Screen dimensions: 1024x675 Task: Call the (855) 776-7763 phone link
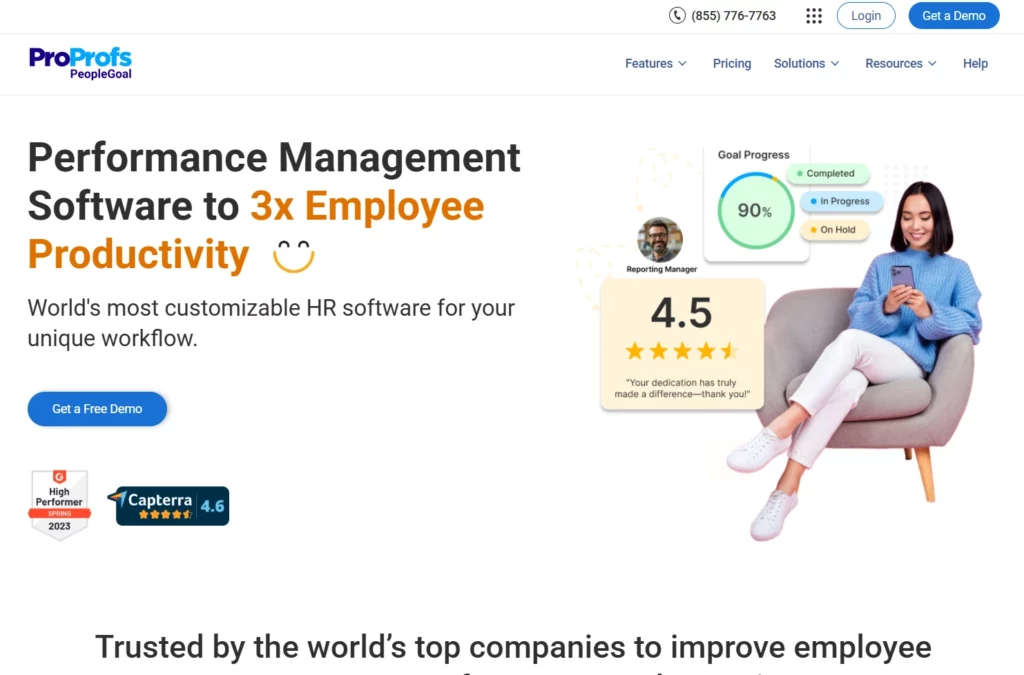(735, 15)
